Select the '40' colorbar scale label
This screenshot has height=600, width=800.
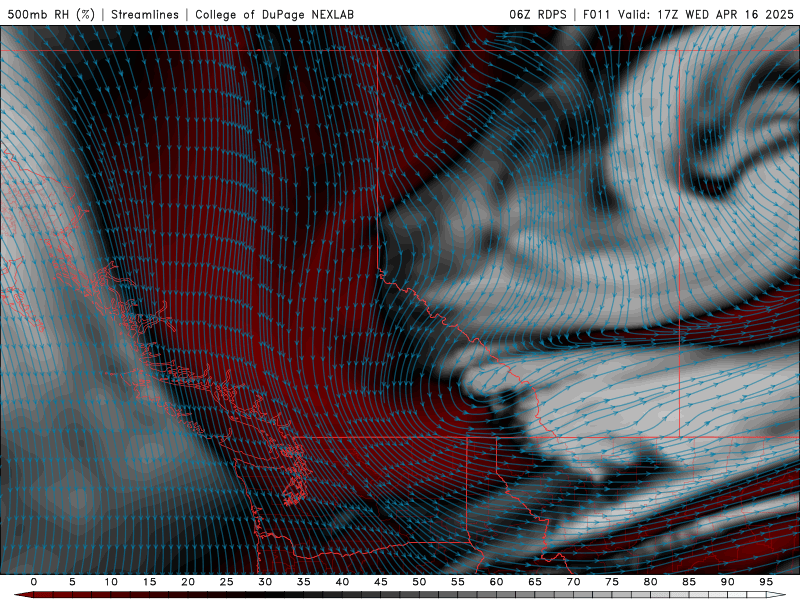[x=342, y=582]
